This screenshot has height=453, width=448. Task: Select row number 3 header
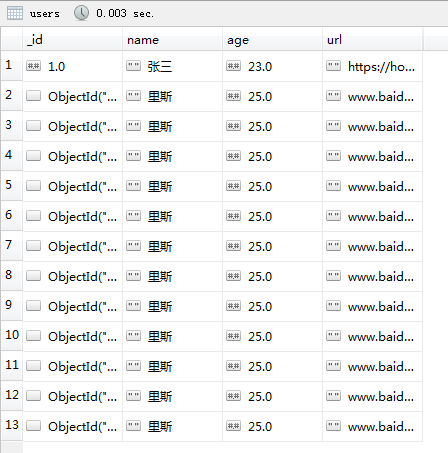[x=11, y=126]
